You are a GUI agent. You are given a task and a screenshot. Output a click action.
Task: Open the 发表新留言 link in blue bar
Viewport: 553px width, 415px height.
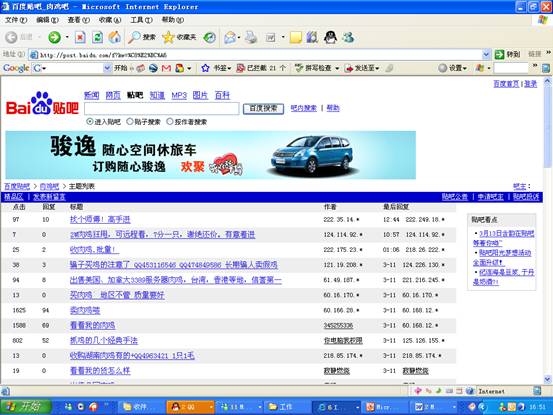point(49,197)
